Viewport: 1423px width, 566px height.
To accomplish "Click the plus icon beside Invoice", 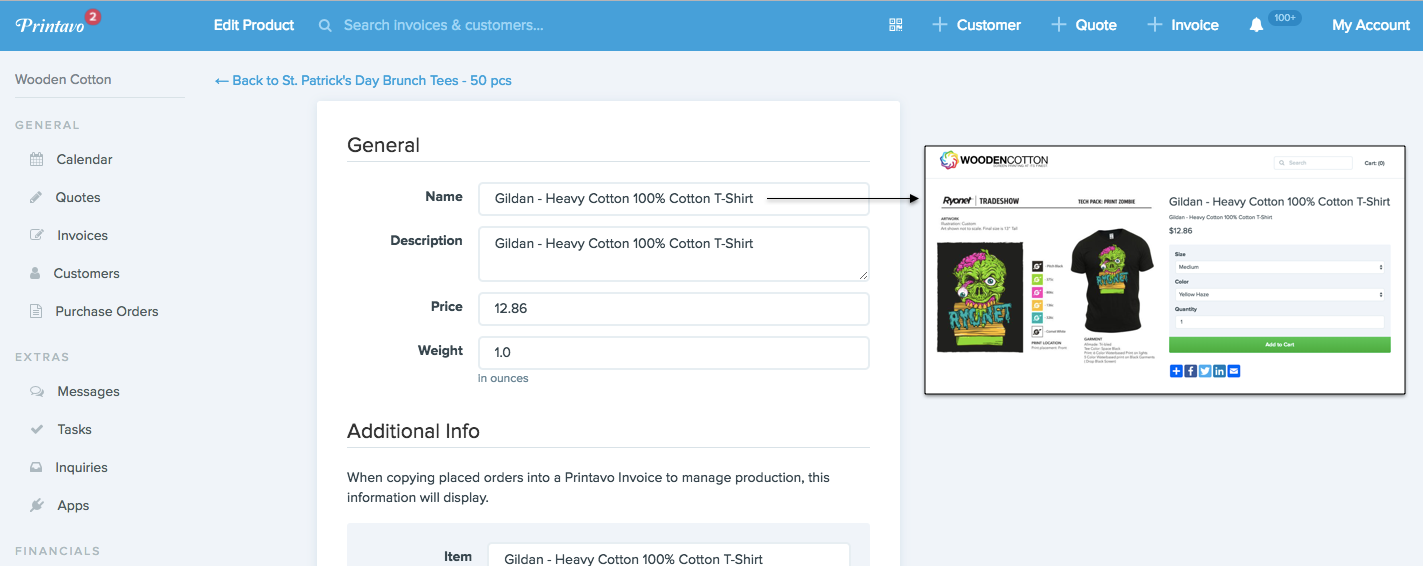I will [x=1155, y=25].
